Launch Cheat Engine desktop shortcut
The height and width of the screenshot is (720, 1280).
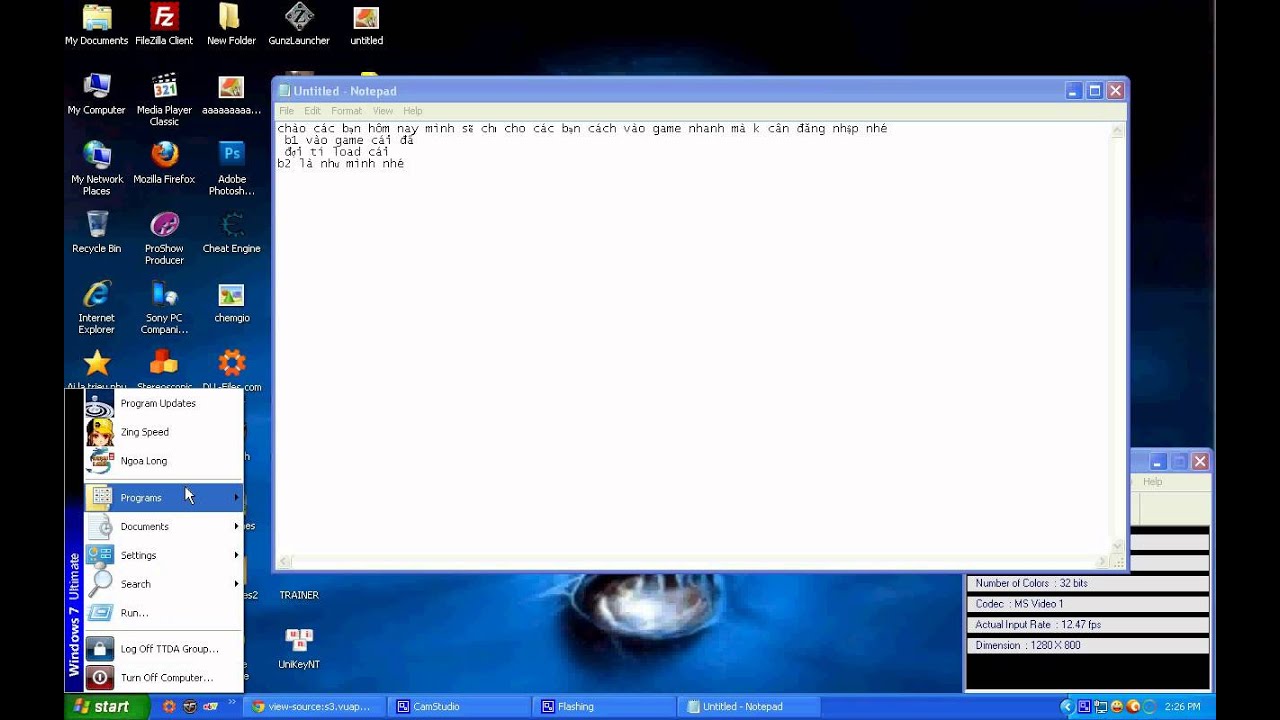[231, 232]
